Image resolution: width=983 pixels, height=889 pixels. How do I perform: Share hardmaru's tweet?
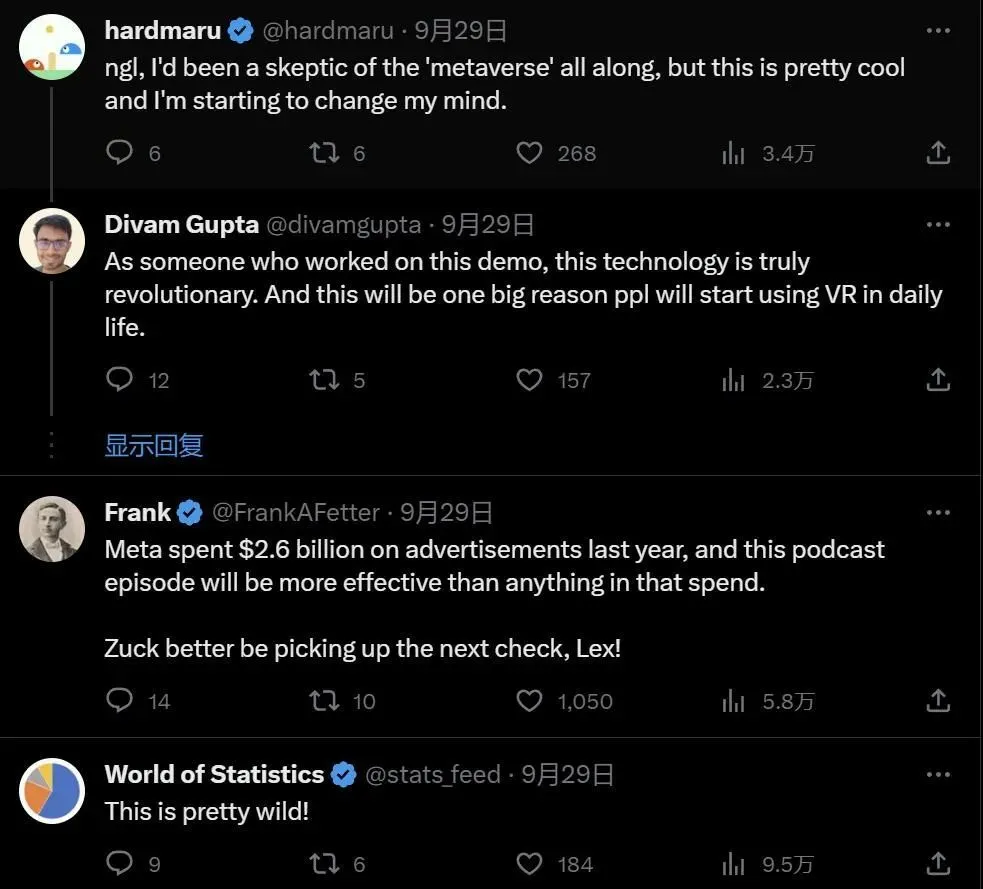click(x=937, y=153)
